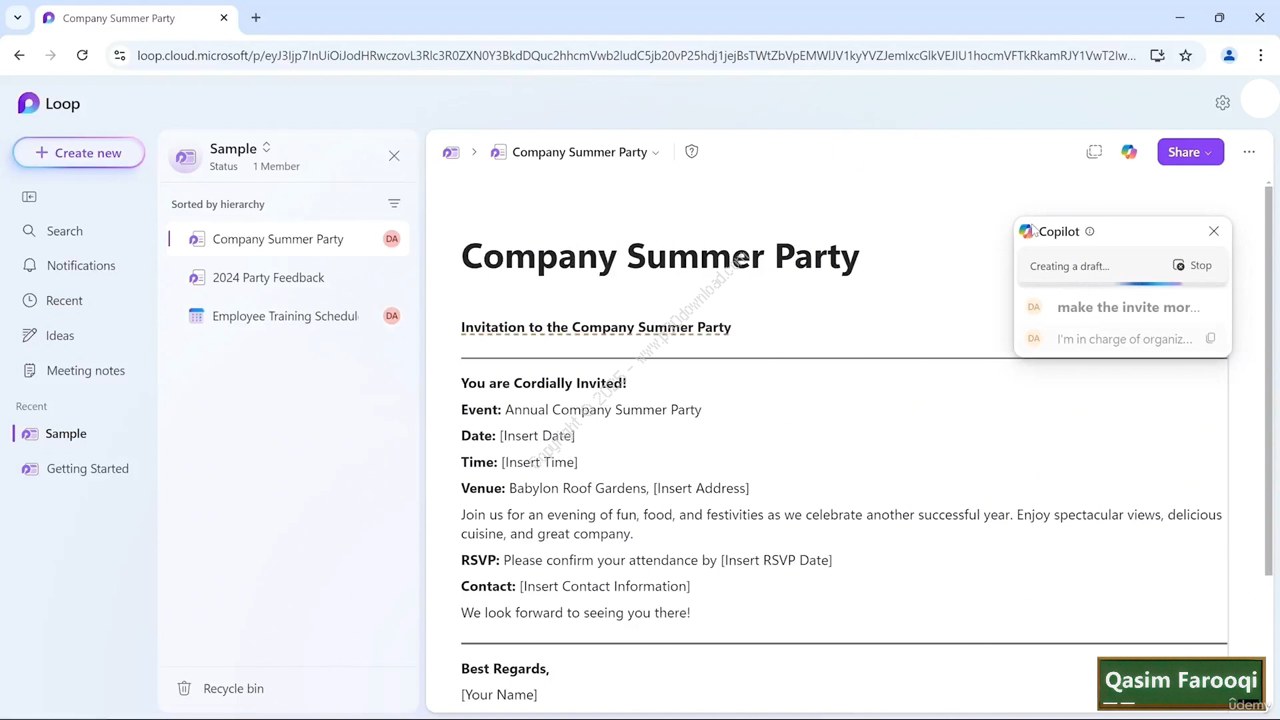1280x720 pixels.
Task: Select the 'make the invite mor...' prompt
Action: point(1128,307)
